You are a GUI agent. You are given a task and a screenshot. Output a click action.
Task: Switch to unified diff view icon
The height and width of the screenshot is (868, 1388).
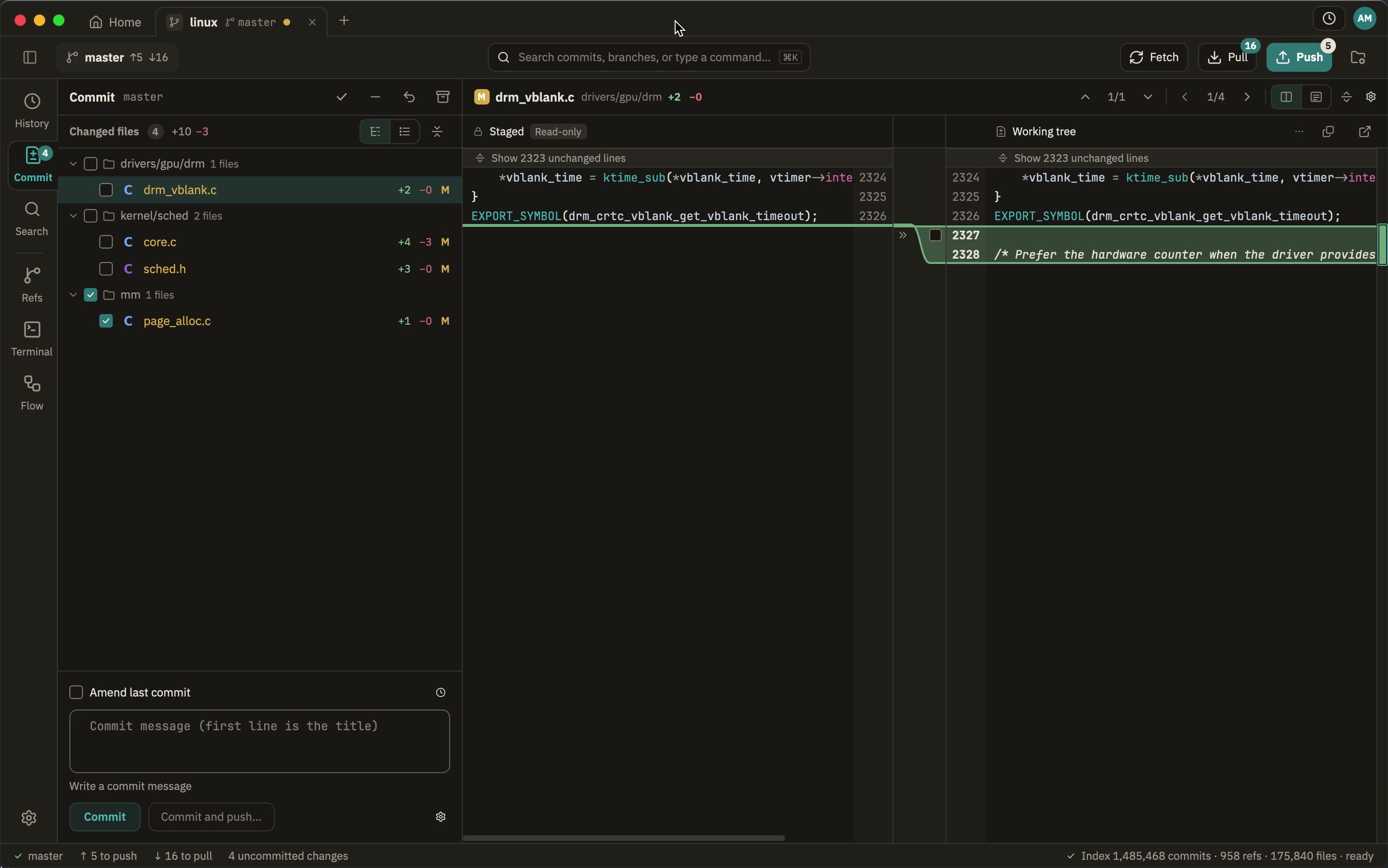click(x=1316, y=97)
